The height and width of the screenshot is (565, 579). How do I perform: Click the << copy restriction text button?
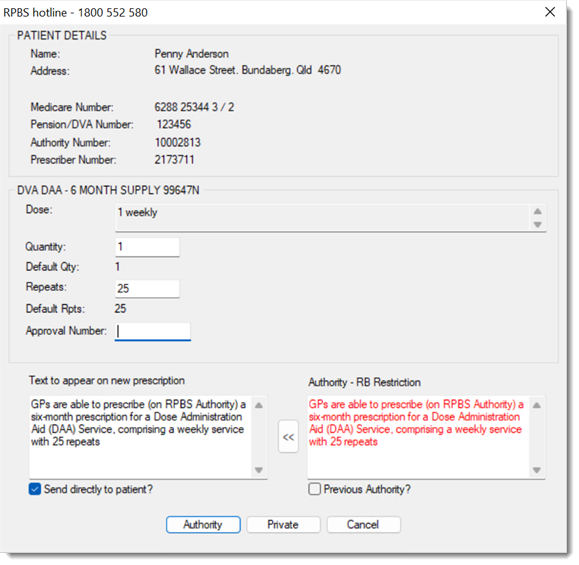coord(288,437)
